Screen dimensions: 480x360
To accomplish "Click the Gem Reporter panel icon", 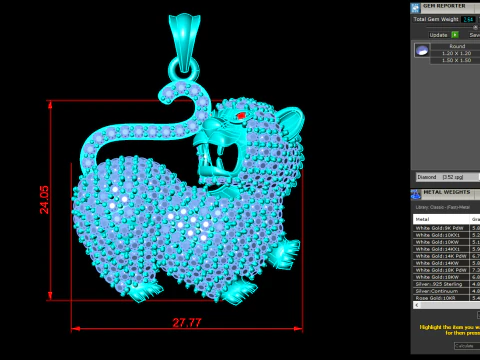I will (415, 8).
